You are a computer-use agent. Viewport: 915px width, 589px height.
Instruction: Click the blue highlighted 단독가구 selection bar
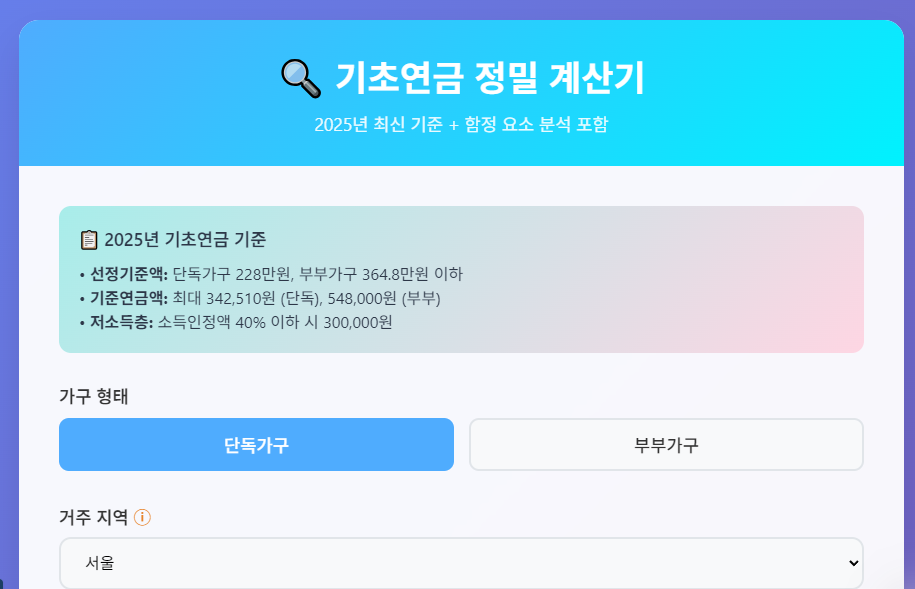[256, 444]
